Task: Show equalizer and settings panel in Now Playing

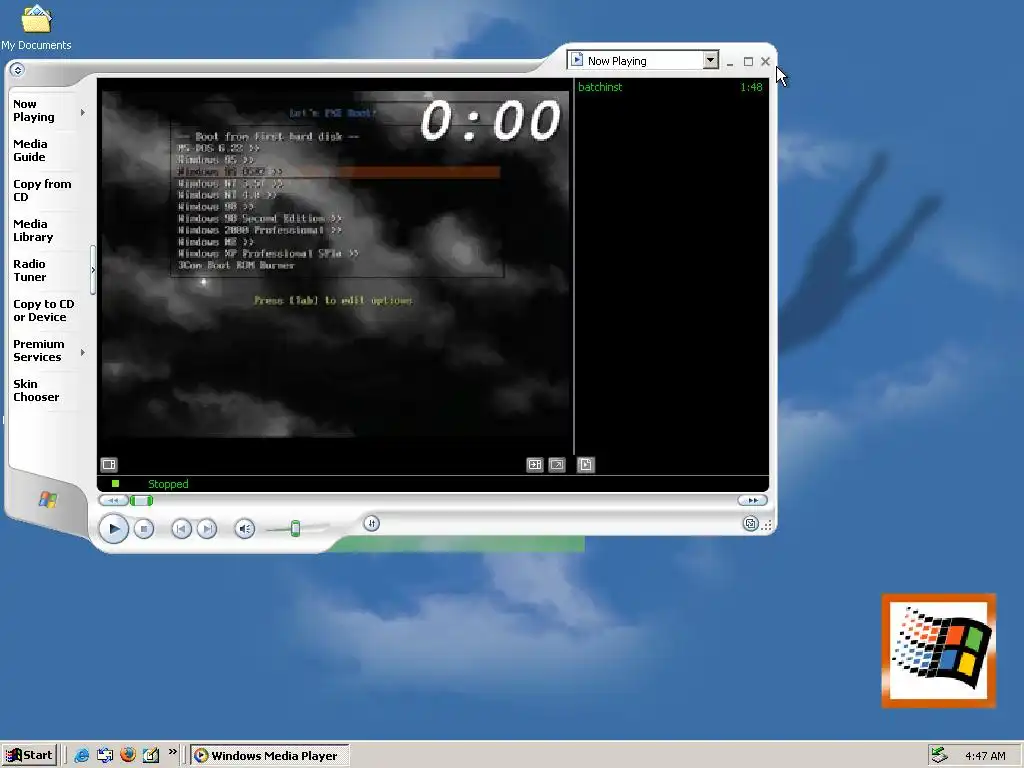Action: coord(109,464)
